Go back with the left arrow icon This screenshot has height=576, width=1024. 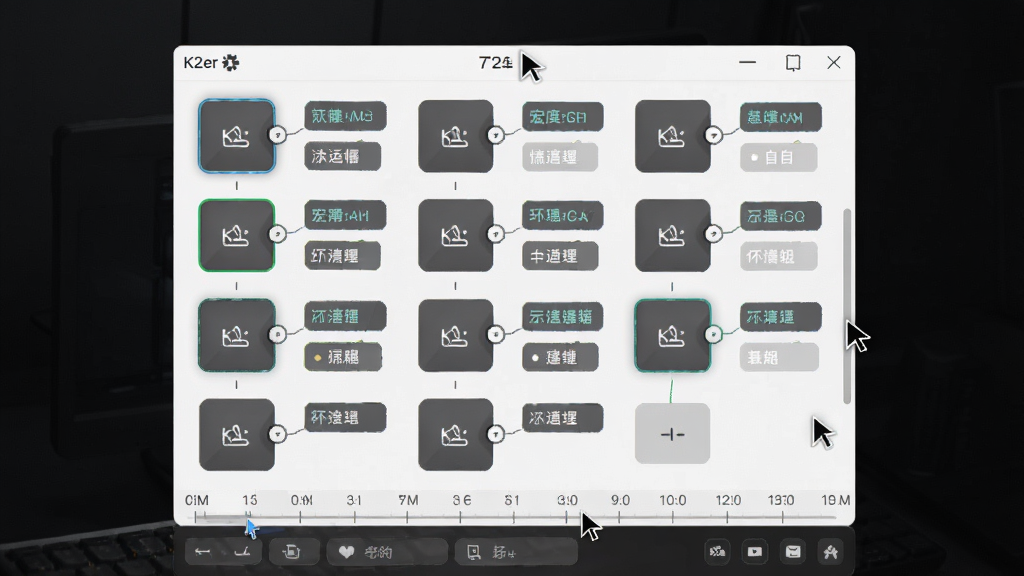coord(202,552)
